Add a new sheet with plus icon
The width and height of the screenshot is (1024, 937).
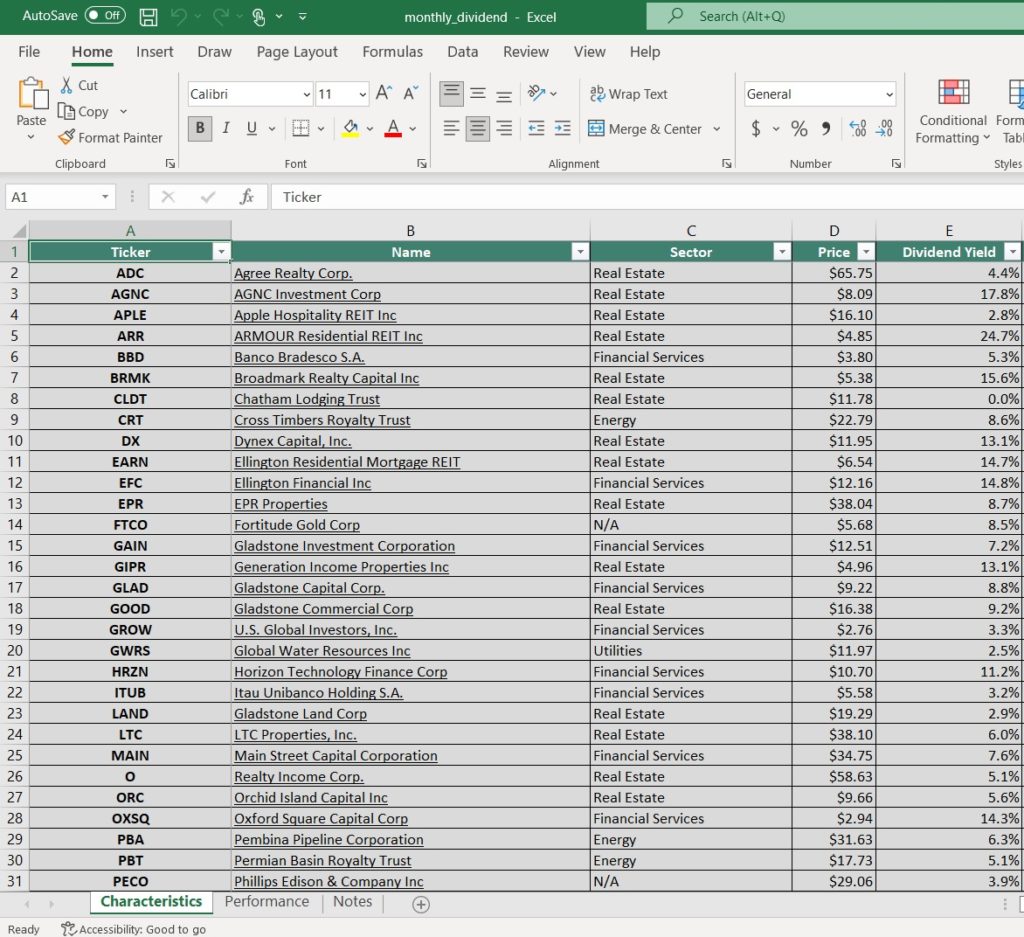[x=421, y=904]
